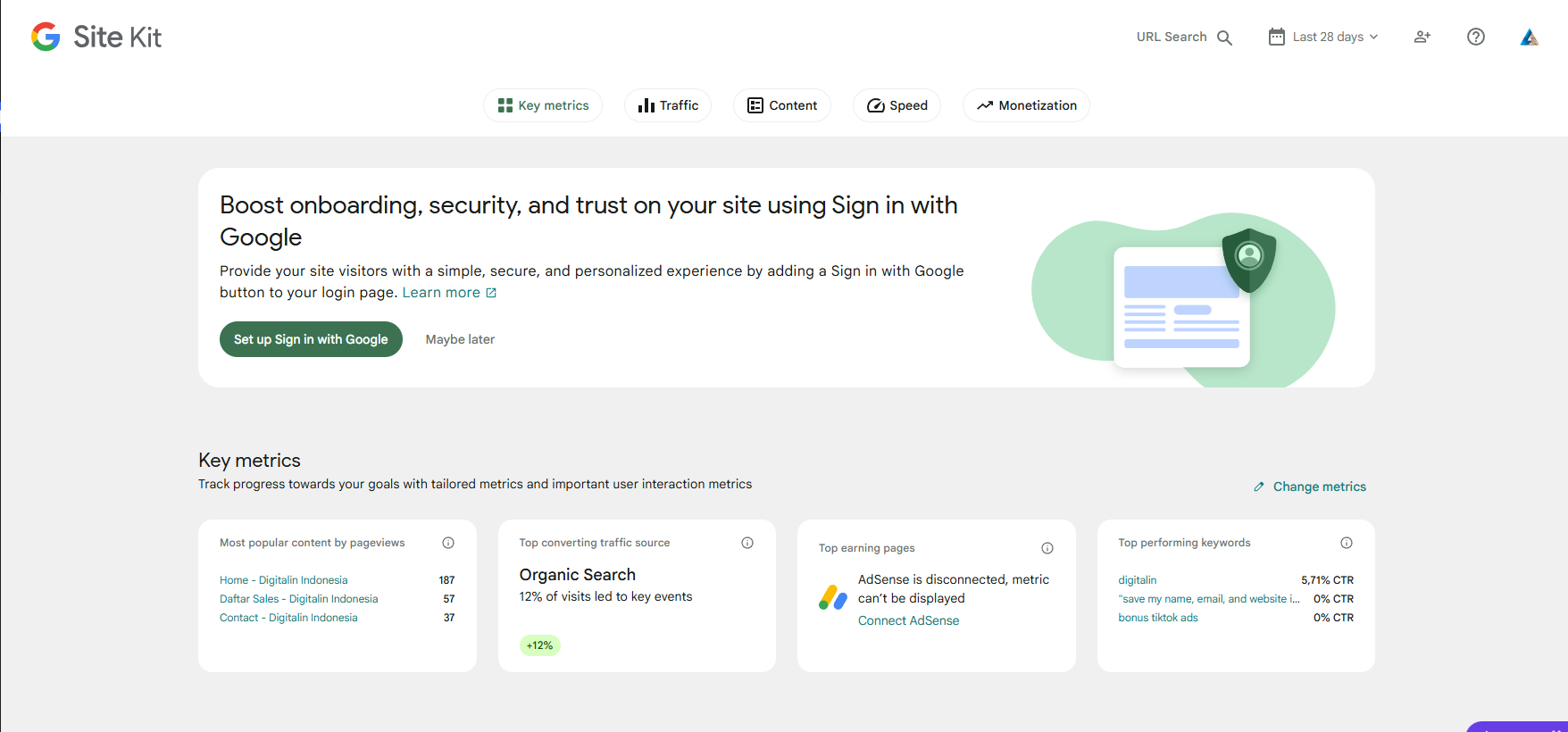Open the Learn more link
The image size is (1568, 732).
pyautogui.click(x=449, y=293)
